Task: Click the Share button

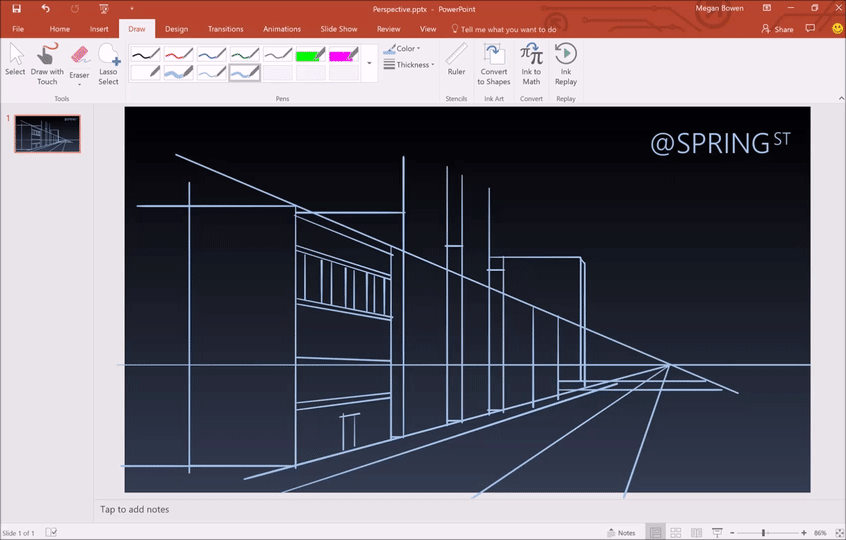Action: click(x=777, y=29)
